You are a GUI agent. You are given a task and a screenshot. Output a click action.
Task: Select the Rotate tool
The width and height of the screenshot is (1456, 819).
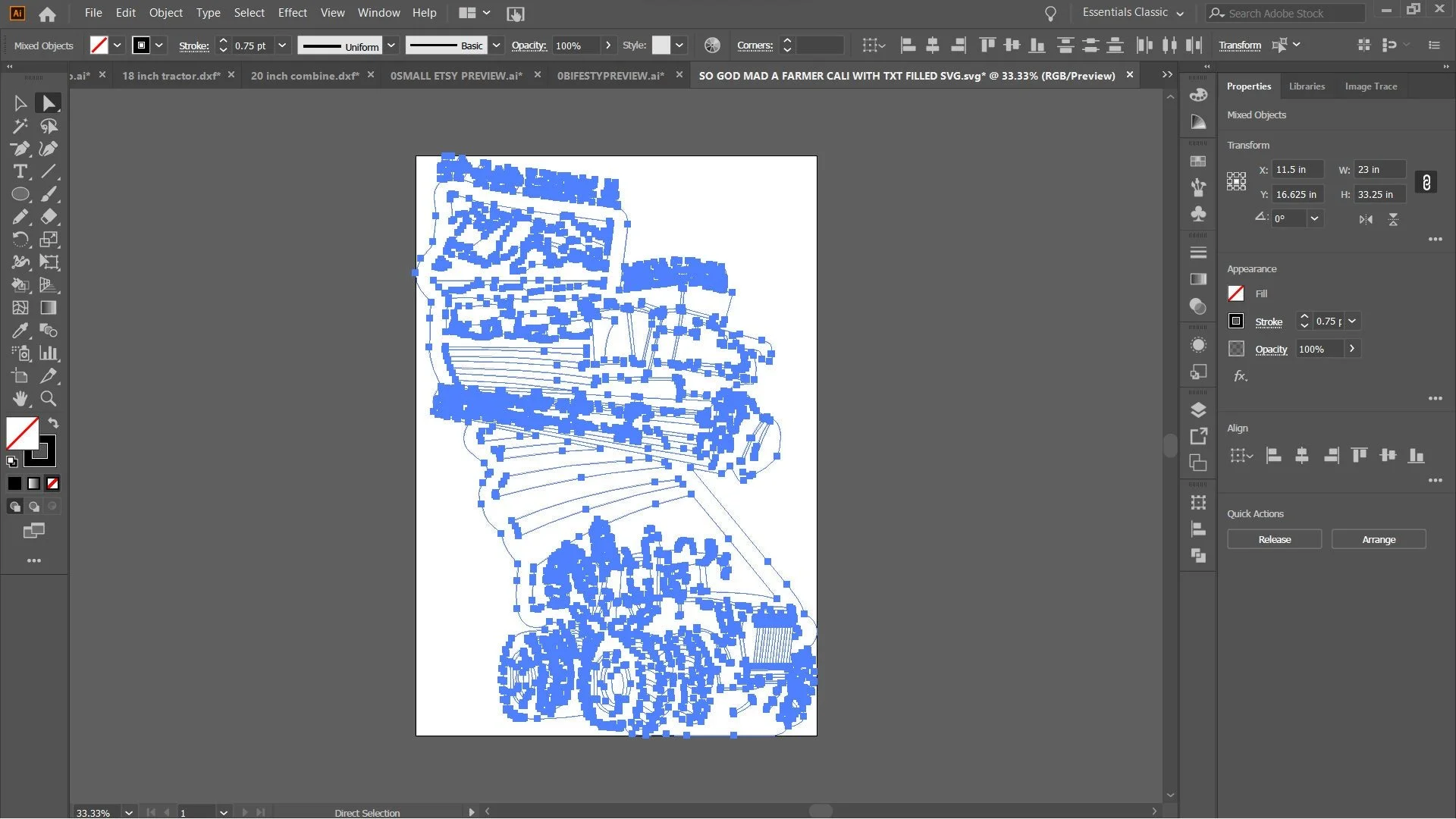pyautogui.click(x=20, y=240)
